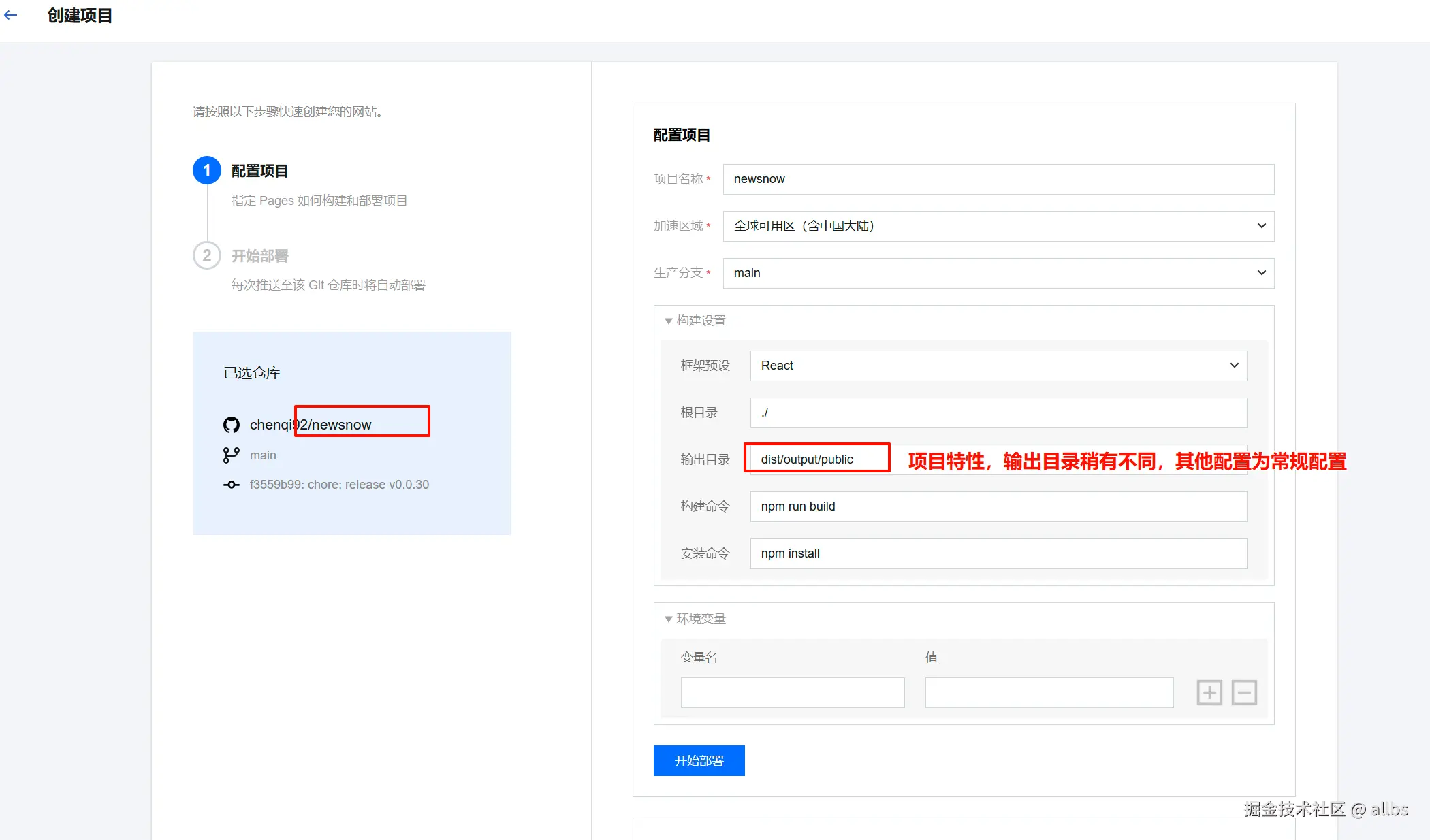Click the empty 变量名 input field

[793, 692]
